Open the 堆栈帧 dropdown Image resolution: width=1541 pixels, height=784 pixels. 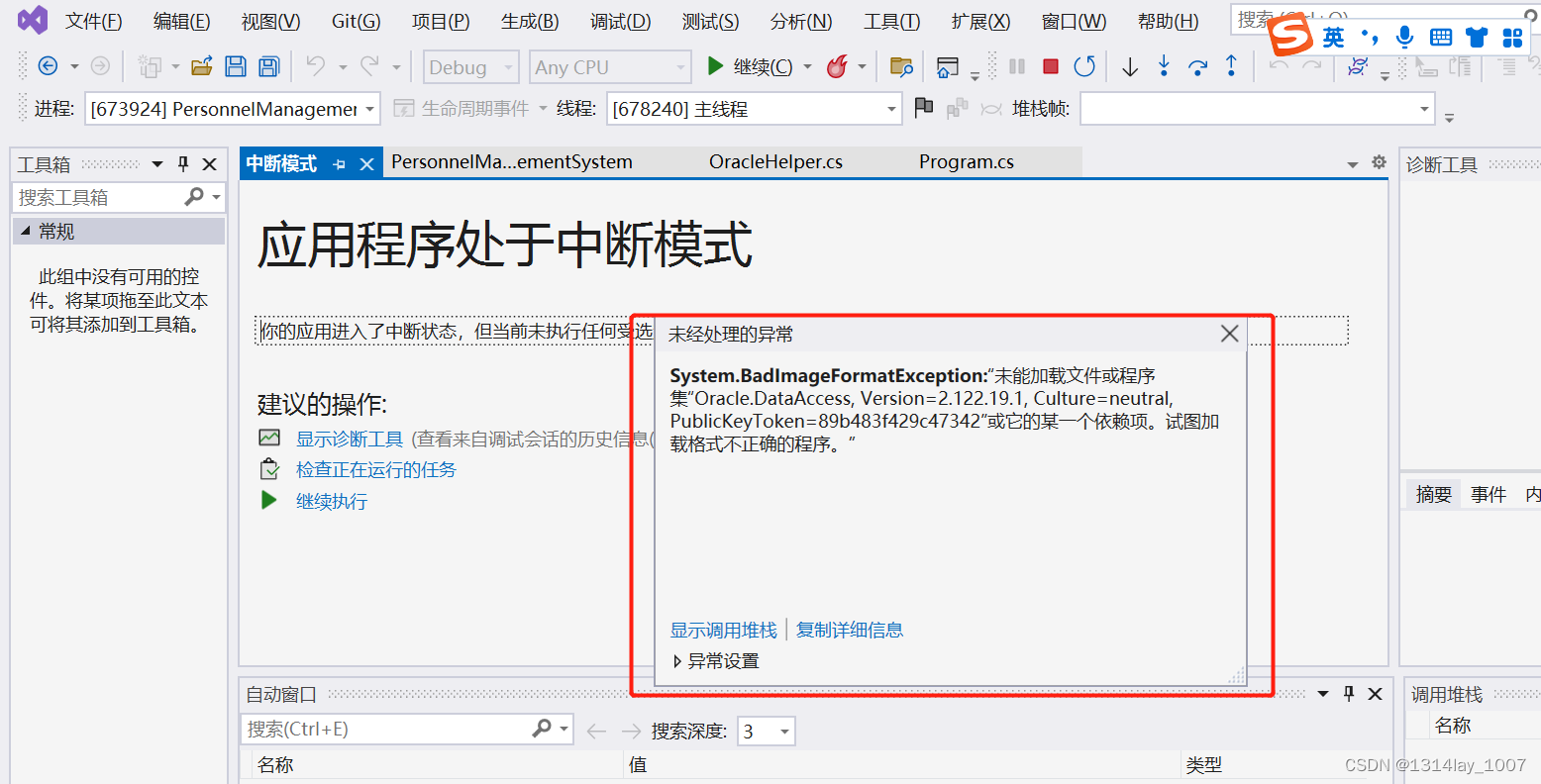click(1424, 109)
